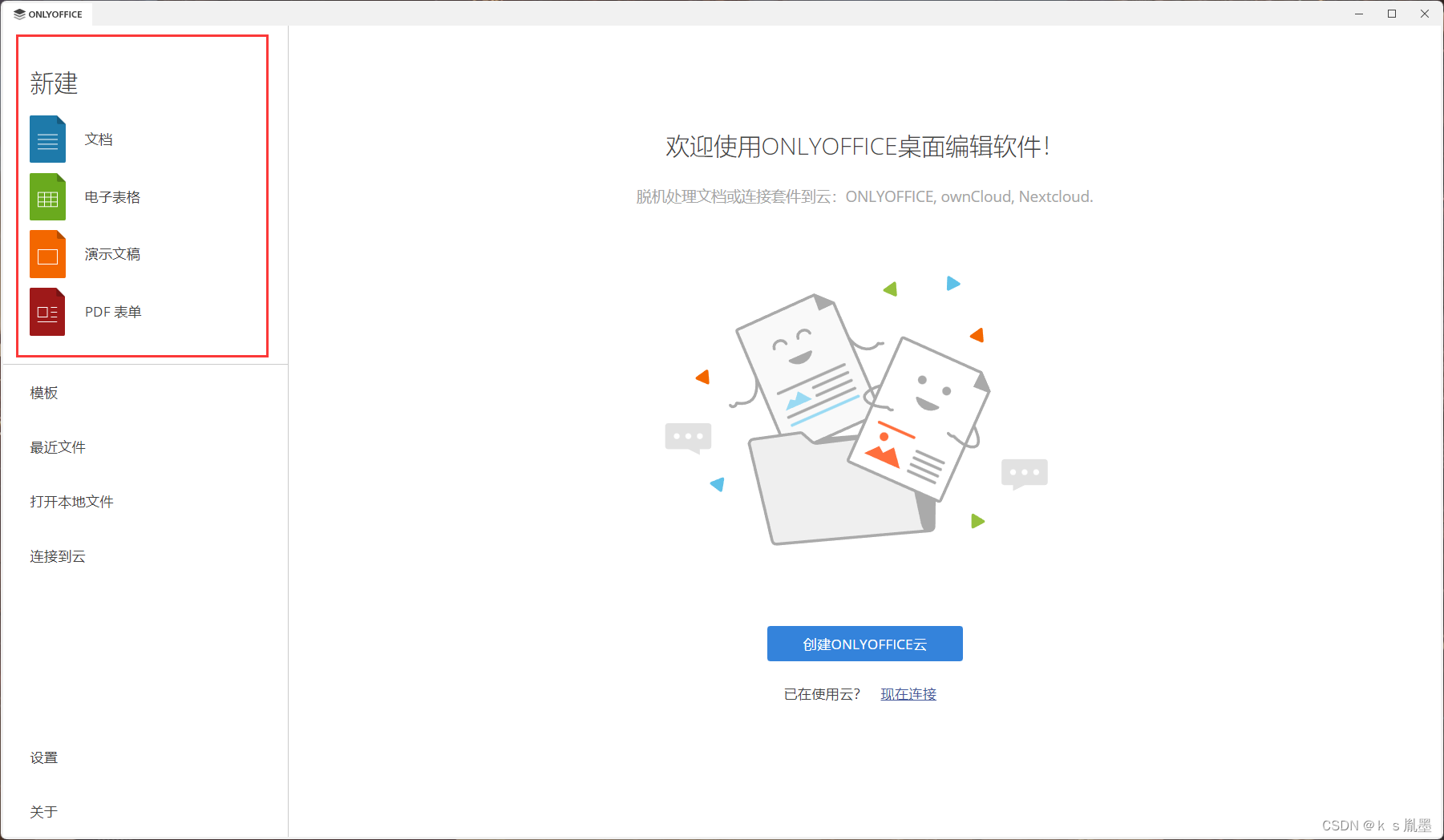Image resolution: width=1444 pixels, height=840 pixels.
Task: Minimize the ONLYOFFICE window
Action: [x=1359, y=14]
